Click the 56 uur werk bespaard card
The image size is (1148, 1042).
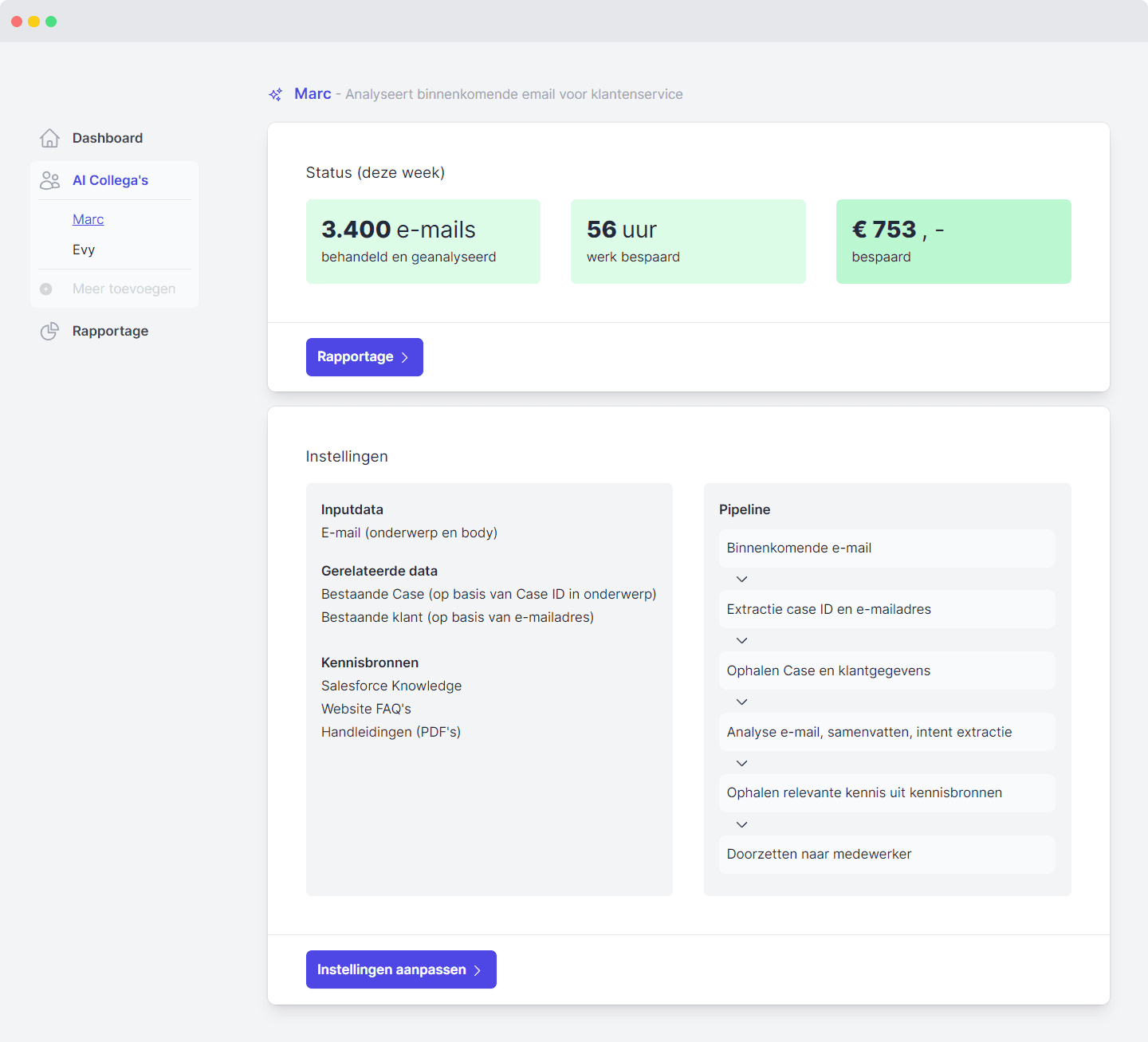click(688, 242)
